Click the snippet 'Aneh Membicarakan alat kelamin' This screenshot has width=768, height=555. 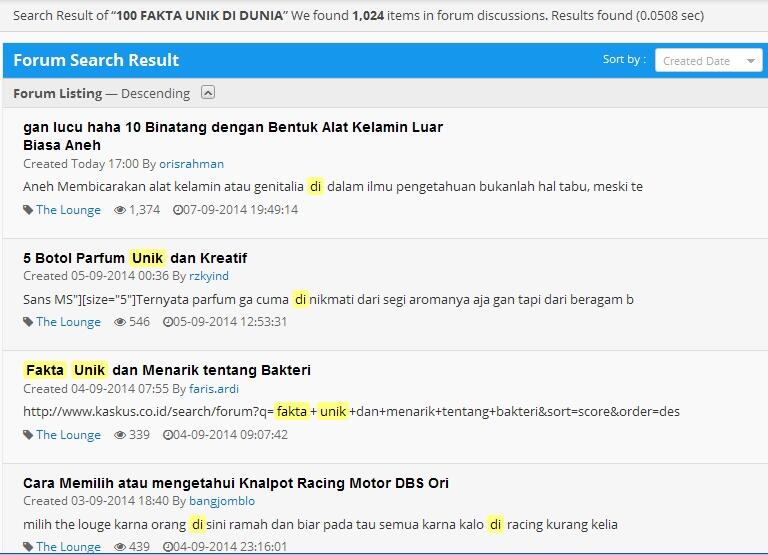click(x=333, y=187)
